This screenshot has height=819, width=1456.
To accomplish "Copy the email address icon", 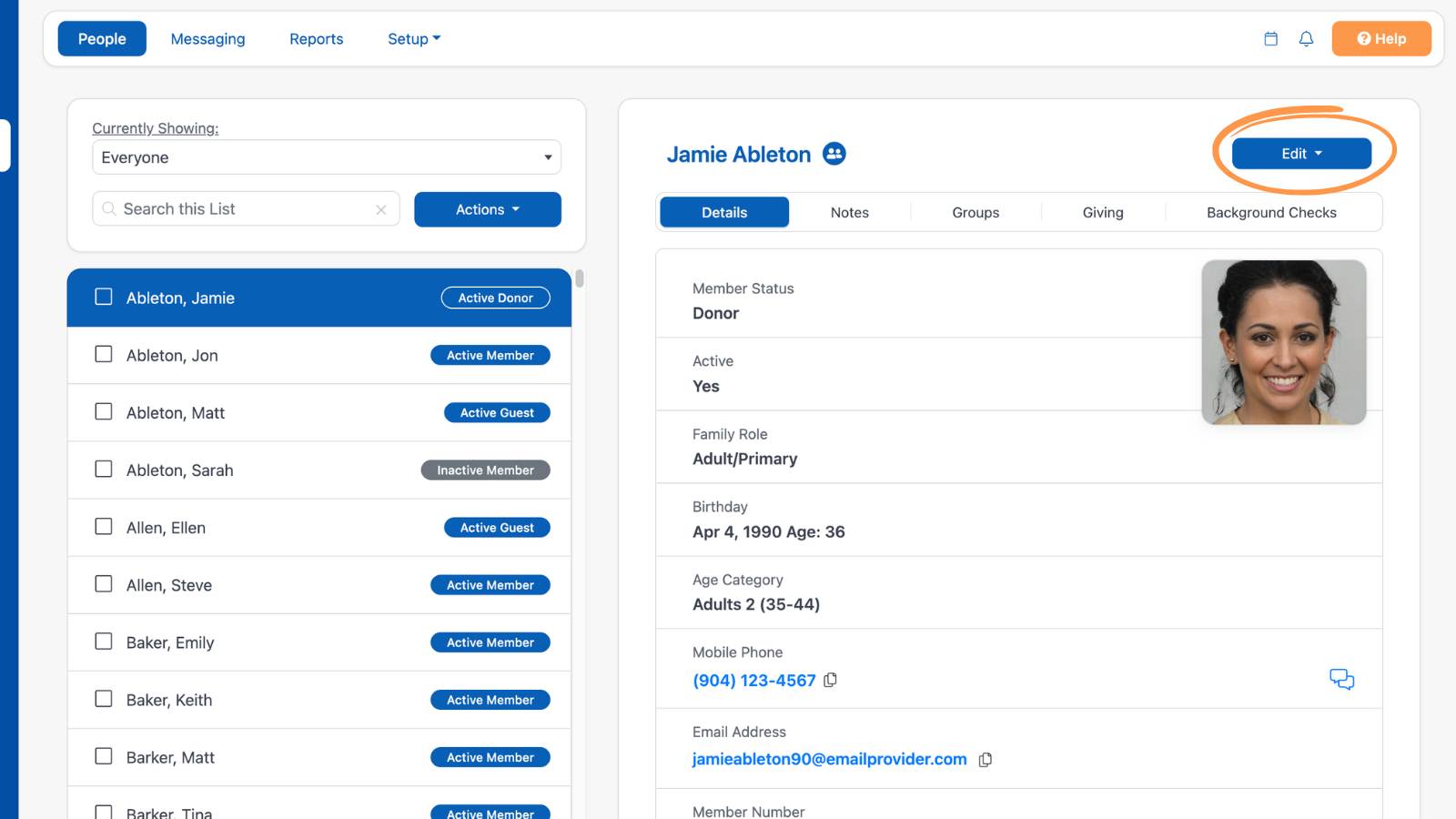I will (985, 759).
